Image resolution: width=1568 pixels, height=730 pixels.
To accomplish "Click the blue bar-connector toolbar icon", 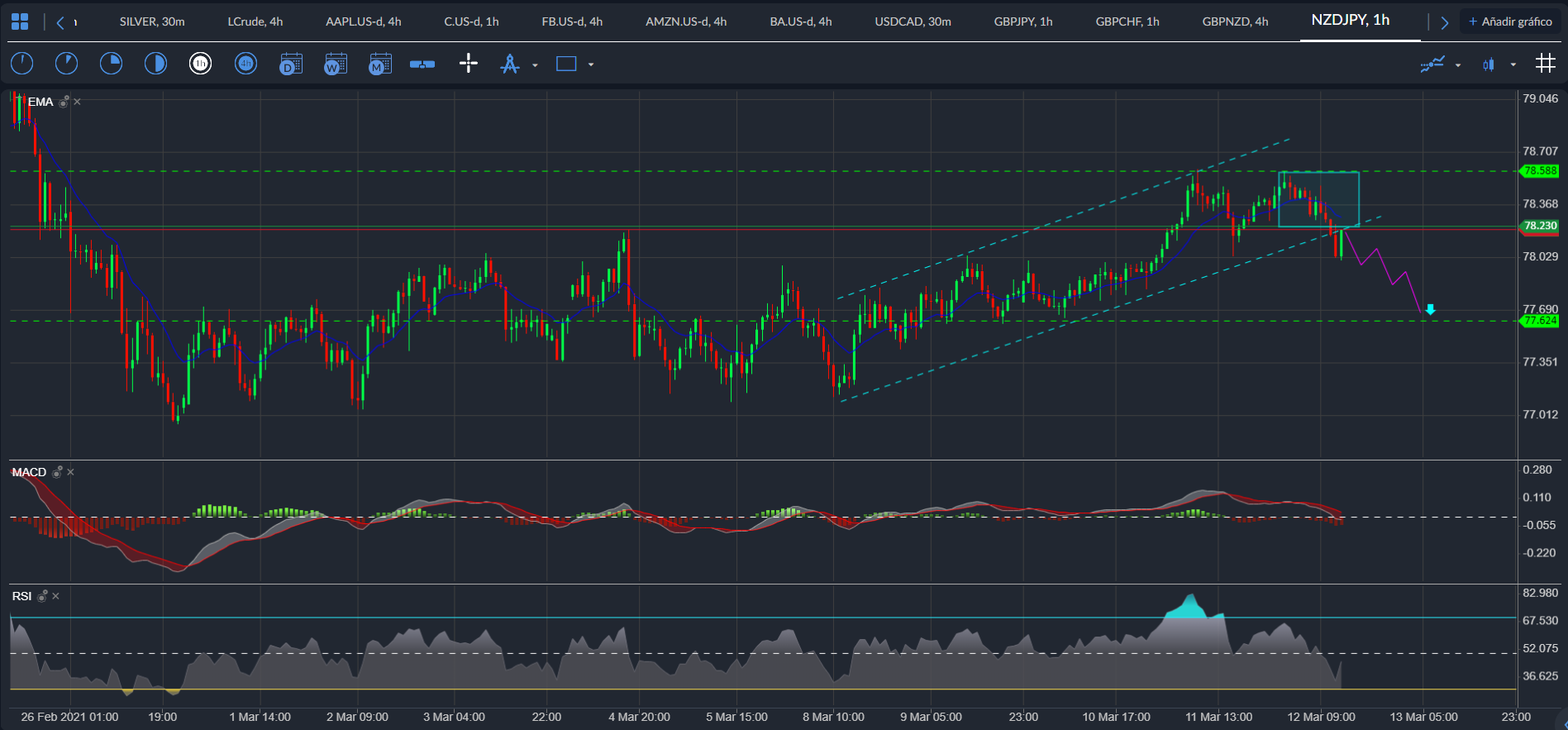I will click(422, 64).
